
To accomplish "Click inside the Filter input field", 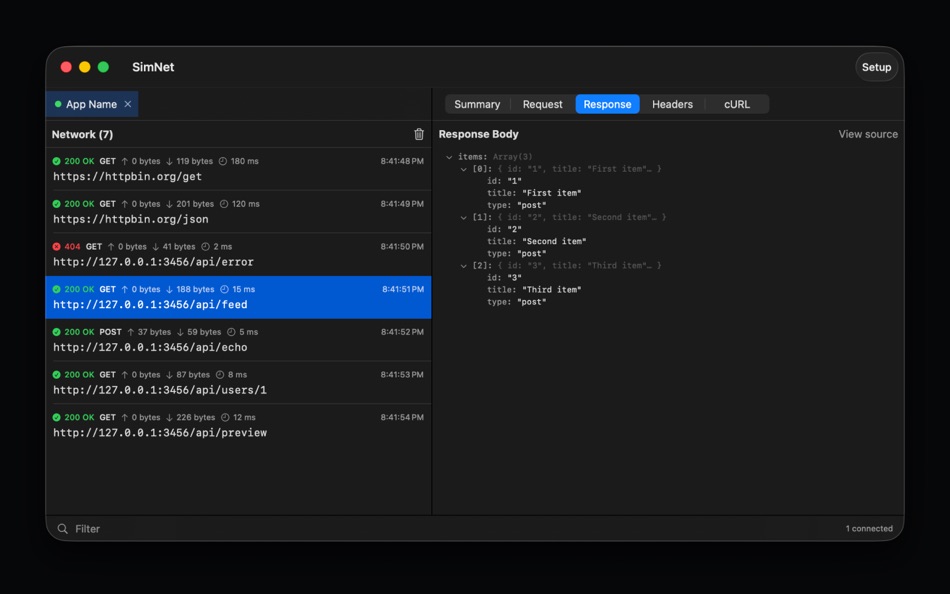I will coord(200,528).
